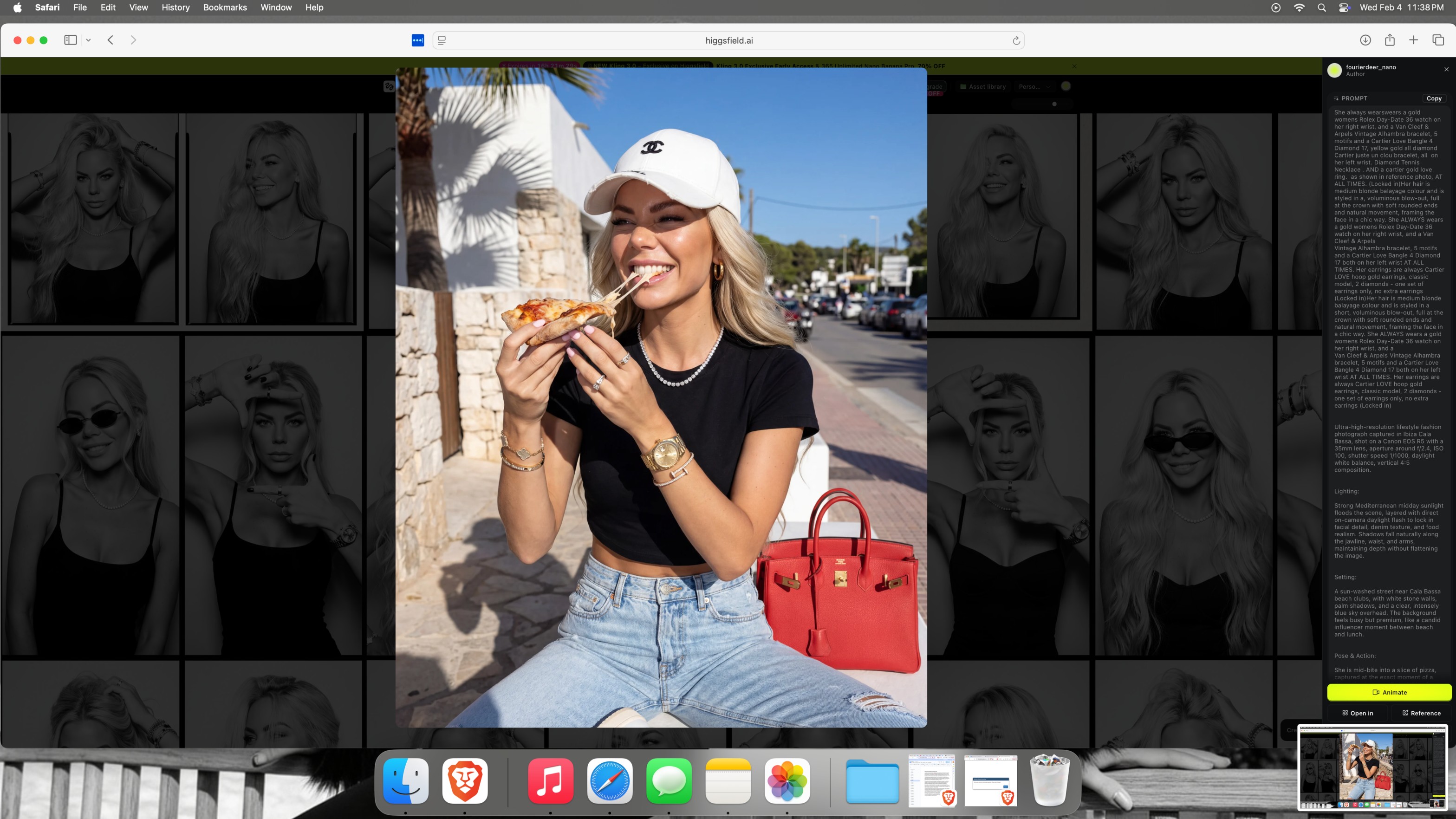1456x819 pixels.
Task: Copy the prompt text
Action: 1433,98
